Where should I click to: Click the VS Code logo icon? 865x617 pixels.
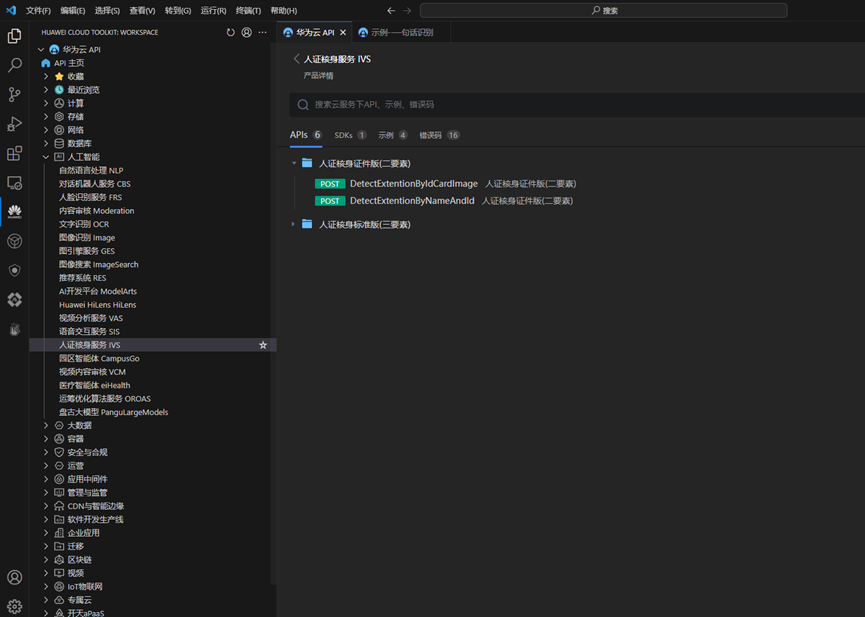point(11,10)
